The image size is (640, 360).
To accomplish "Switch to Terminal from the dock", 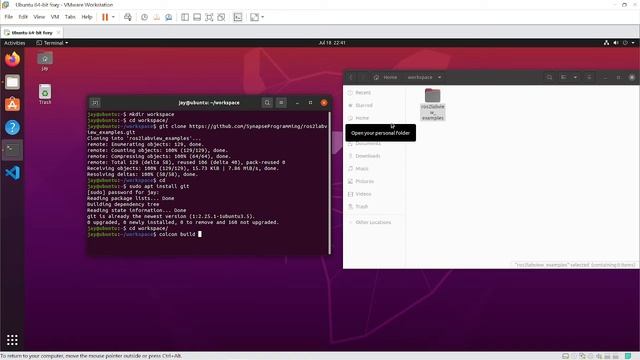I will pos(12,150).
